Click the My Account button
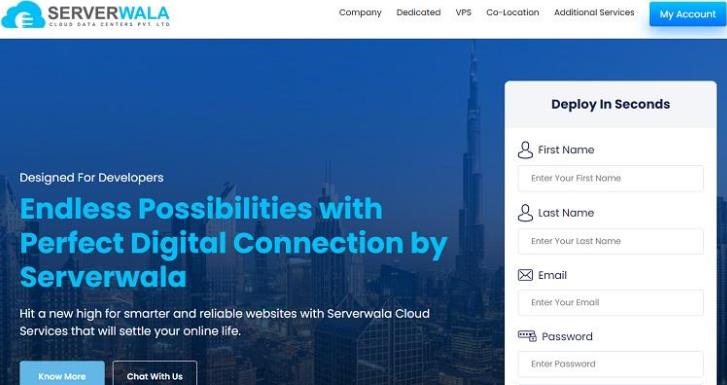Viewport: 727px width, 385px height. [688, 14]
